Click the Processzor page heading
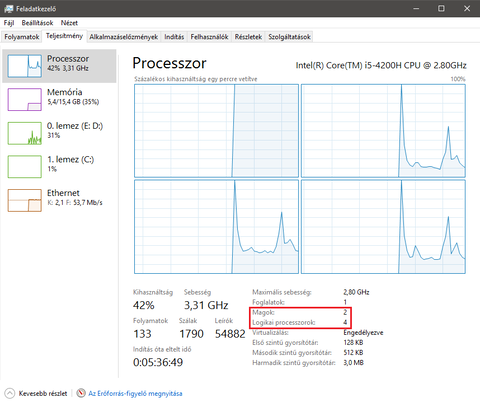Image resolution: width=480 pixels, height=407 pixels. [169, 63]
